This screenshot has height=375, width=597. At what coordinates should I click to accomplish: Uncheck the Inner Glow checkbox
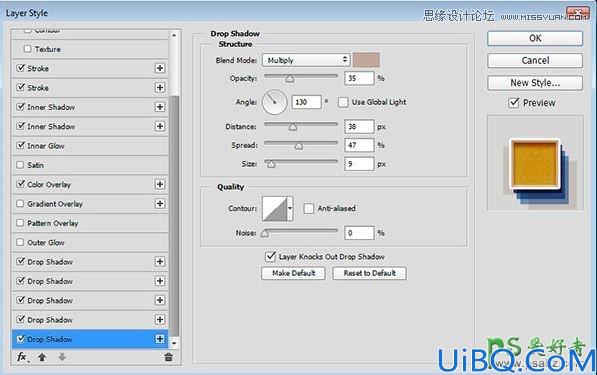pos(20,145)
